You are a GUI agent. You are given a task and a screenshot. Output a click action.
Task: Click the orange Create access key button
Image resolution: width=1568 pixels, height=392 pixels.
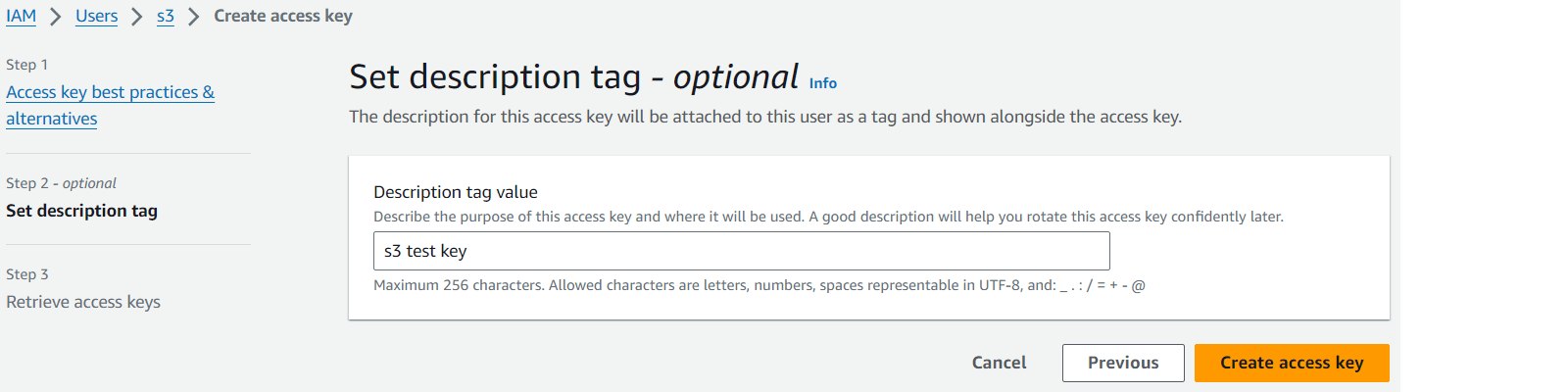click(1291, 363)
